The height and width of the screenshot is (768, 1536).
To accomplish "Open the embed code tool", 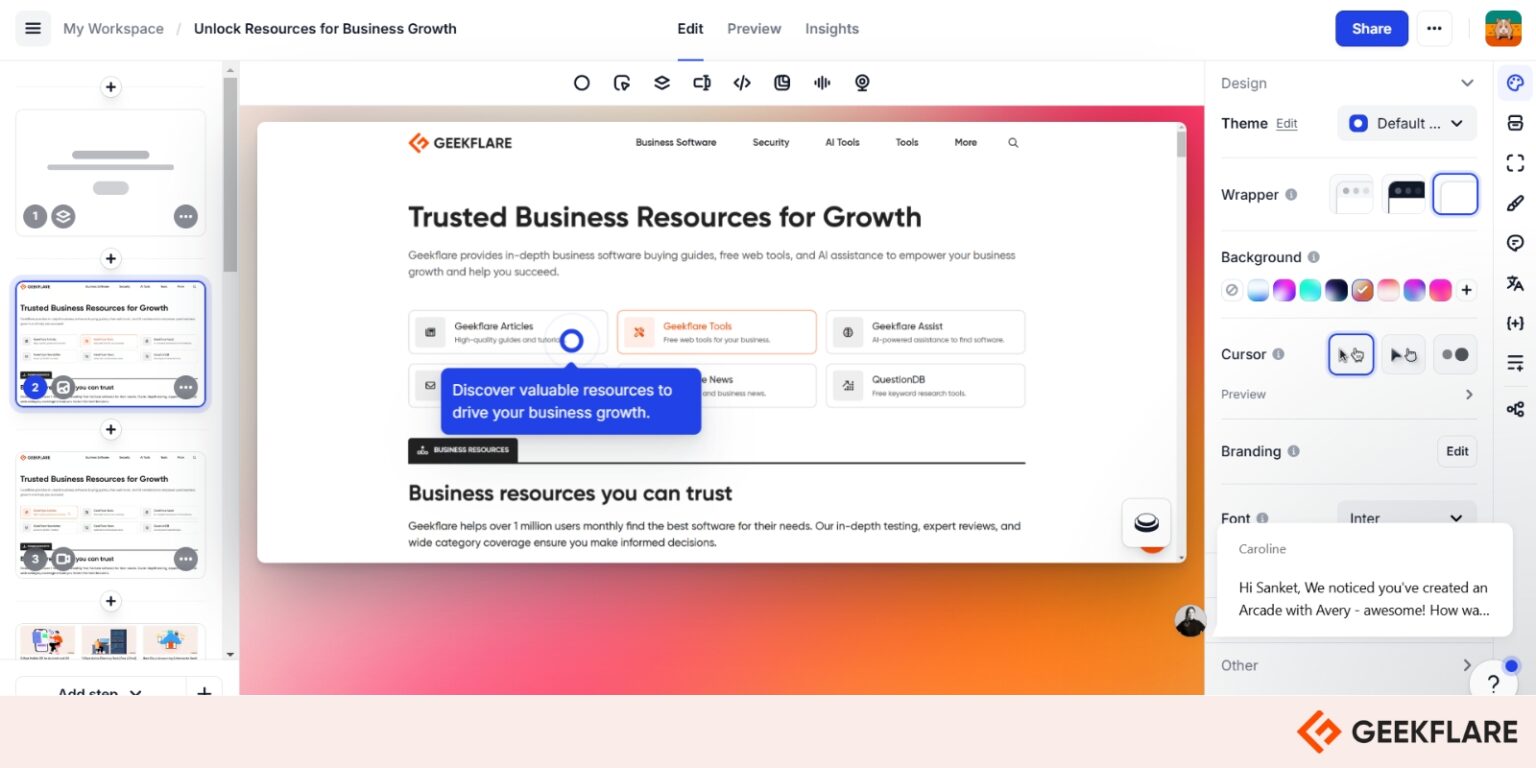I will point(742,83).
